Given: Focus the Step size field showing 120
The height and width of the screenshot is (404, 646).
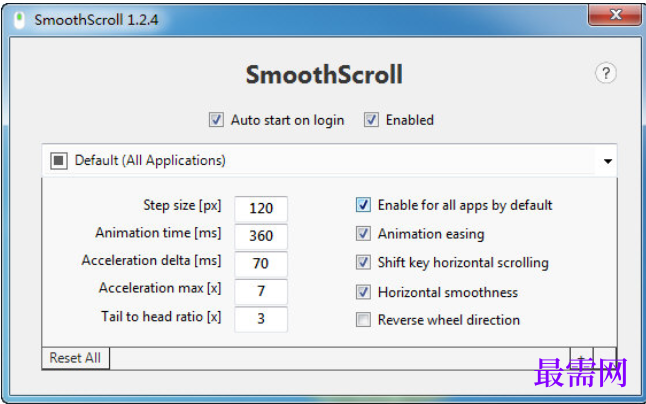Looking at the screenshot, I should coord(261,208).
